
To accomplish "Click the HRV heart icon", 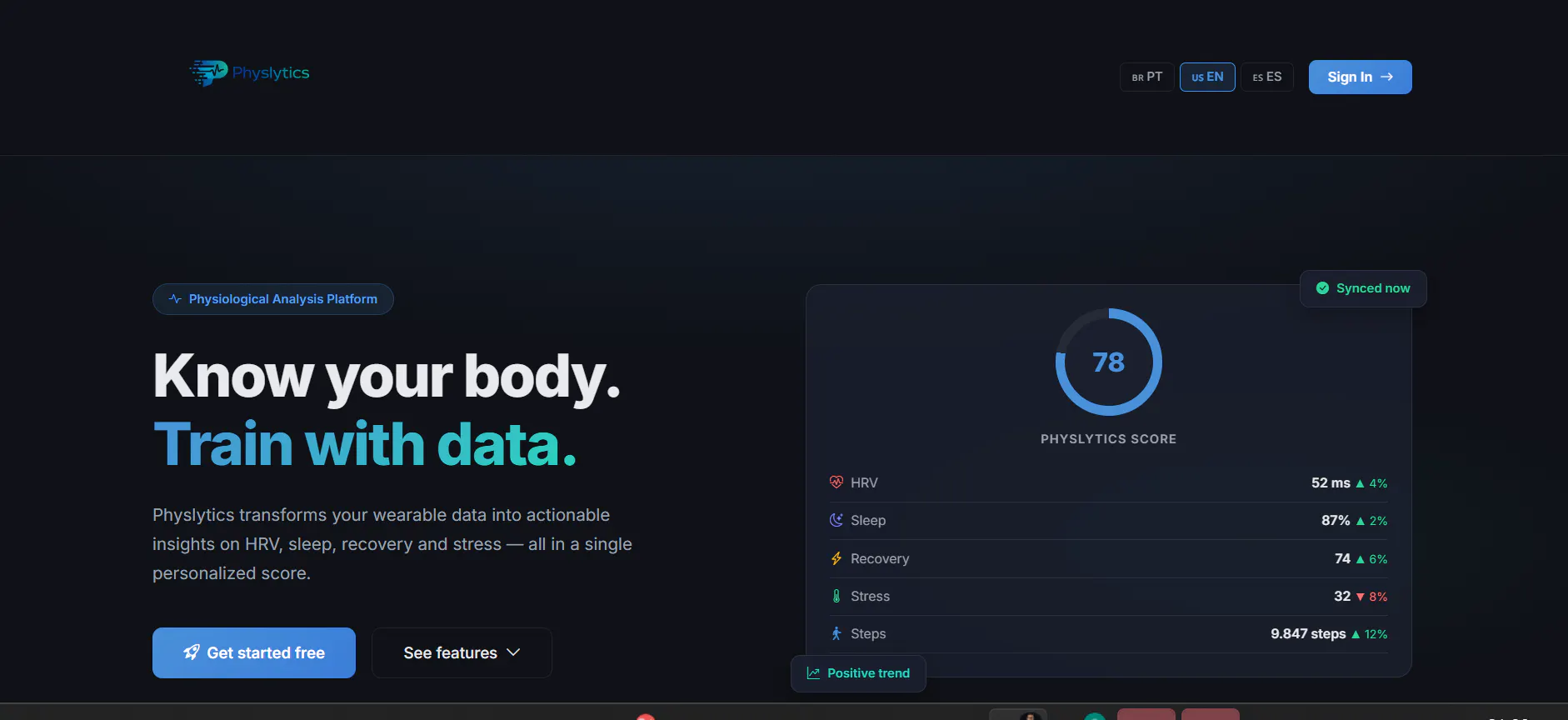I will tap(836, 482).
